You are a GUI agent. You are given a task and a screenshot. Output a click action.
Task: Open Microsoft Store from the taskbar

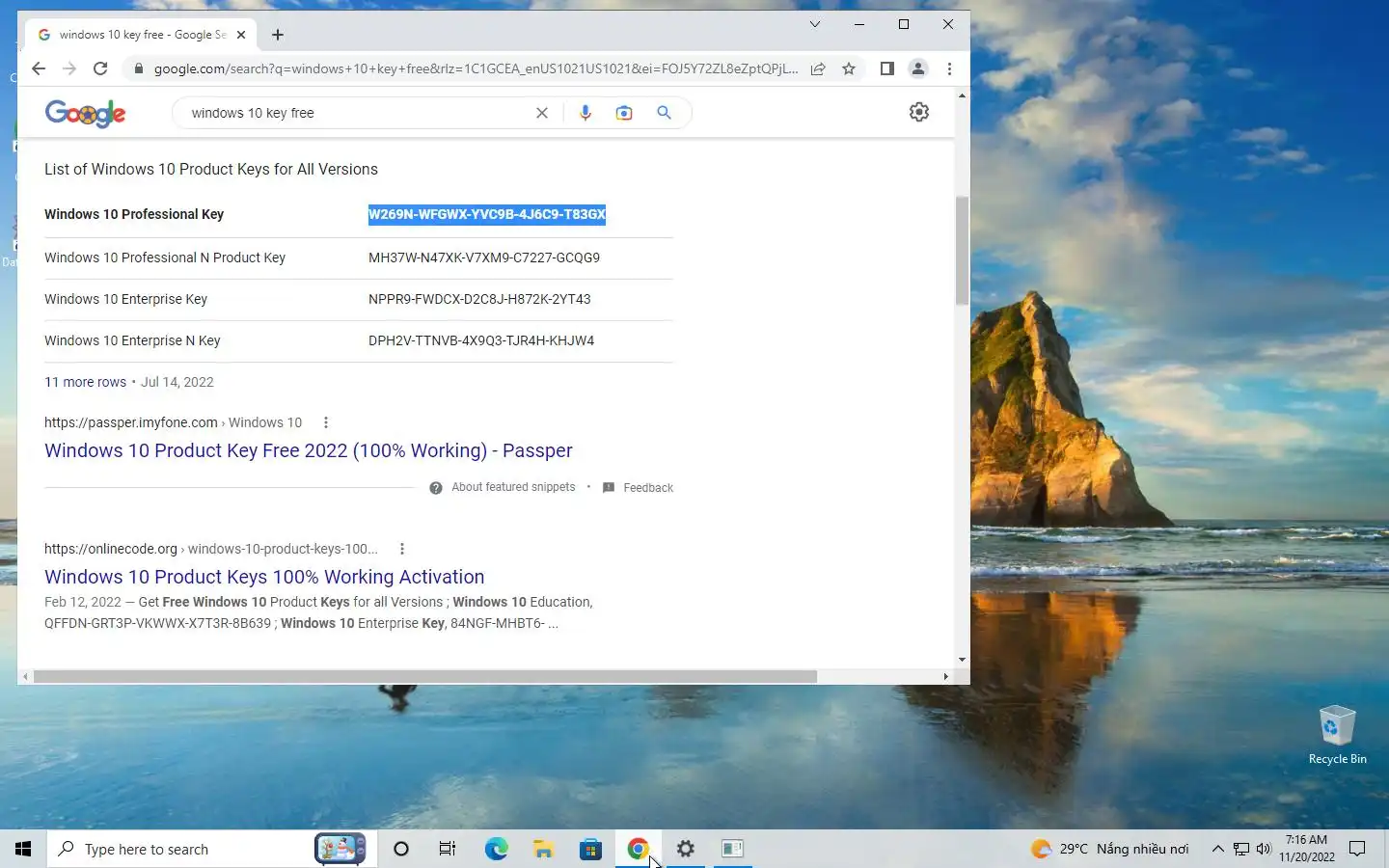[590, 849]
